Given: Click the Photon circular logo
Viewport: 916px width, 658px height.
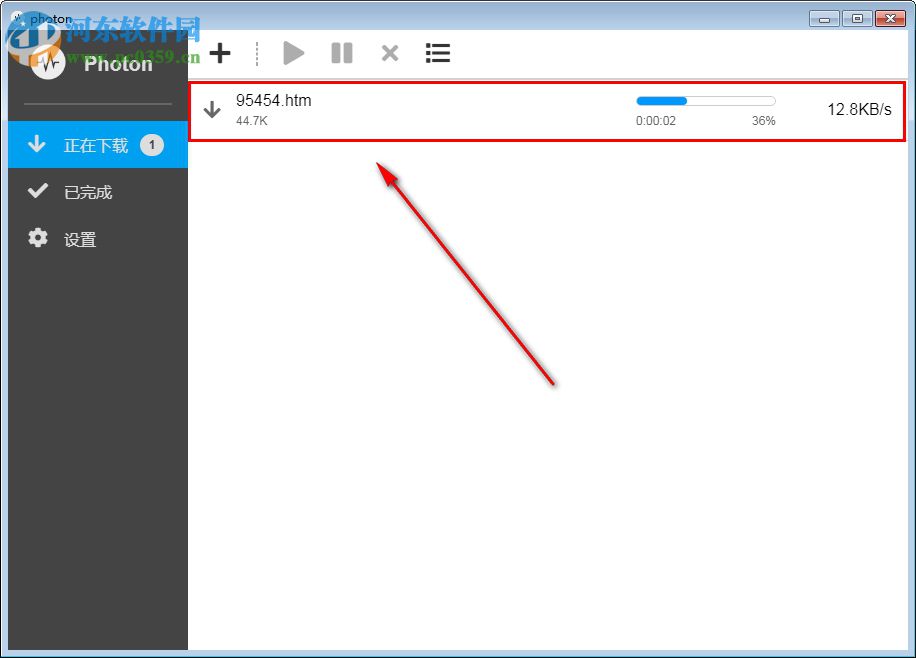Looking at the screenshot, I should tap(47, 62).
